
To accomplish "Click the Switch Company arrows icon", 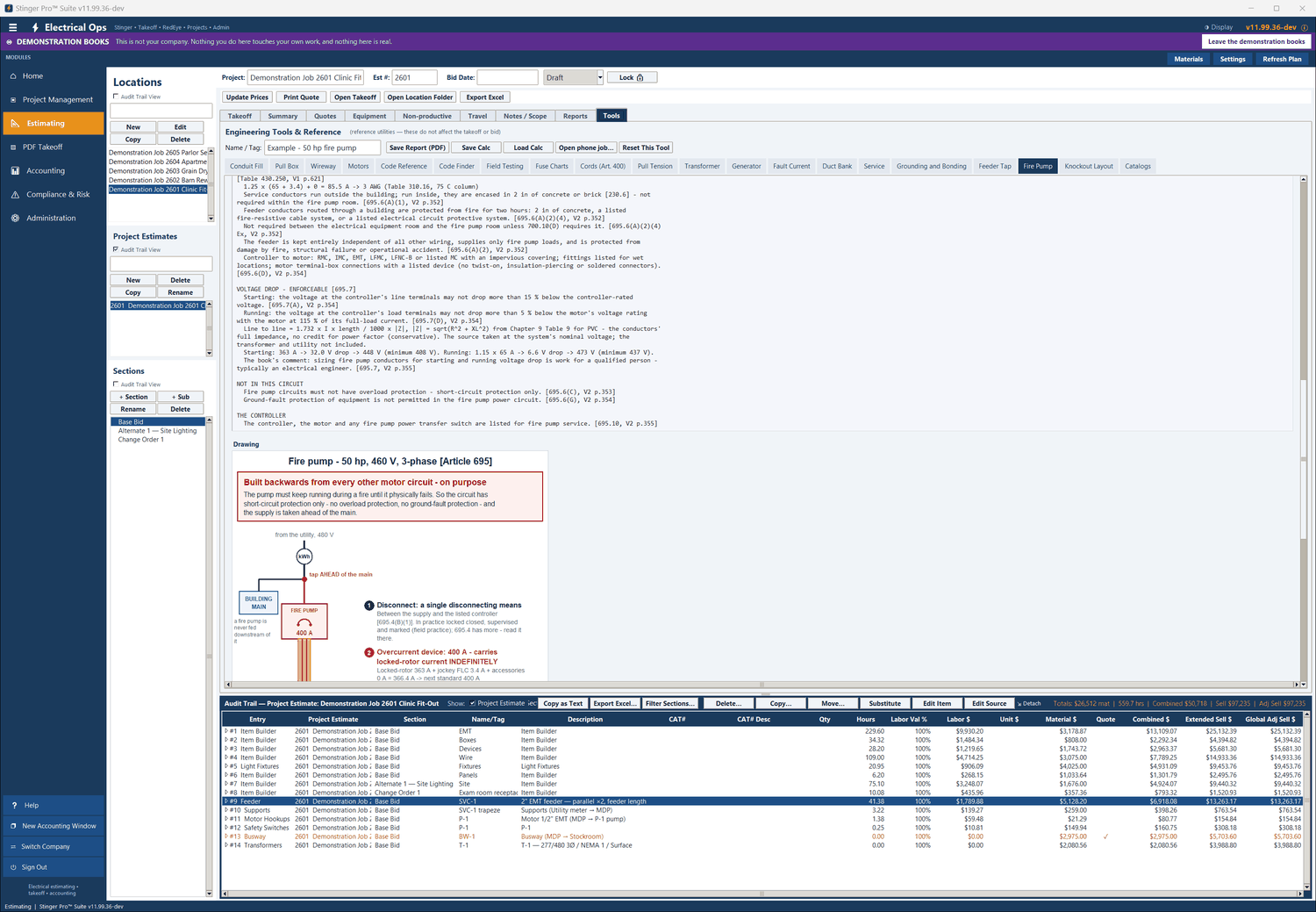I will pyautogui.click(x=13, y=847).
